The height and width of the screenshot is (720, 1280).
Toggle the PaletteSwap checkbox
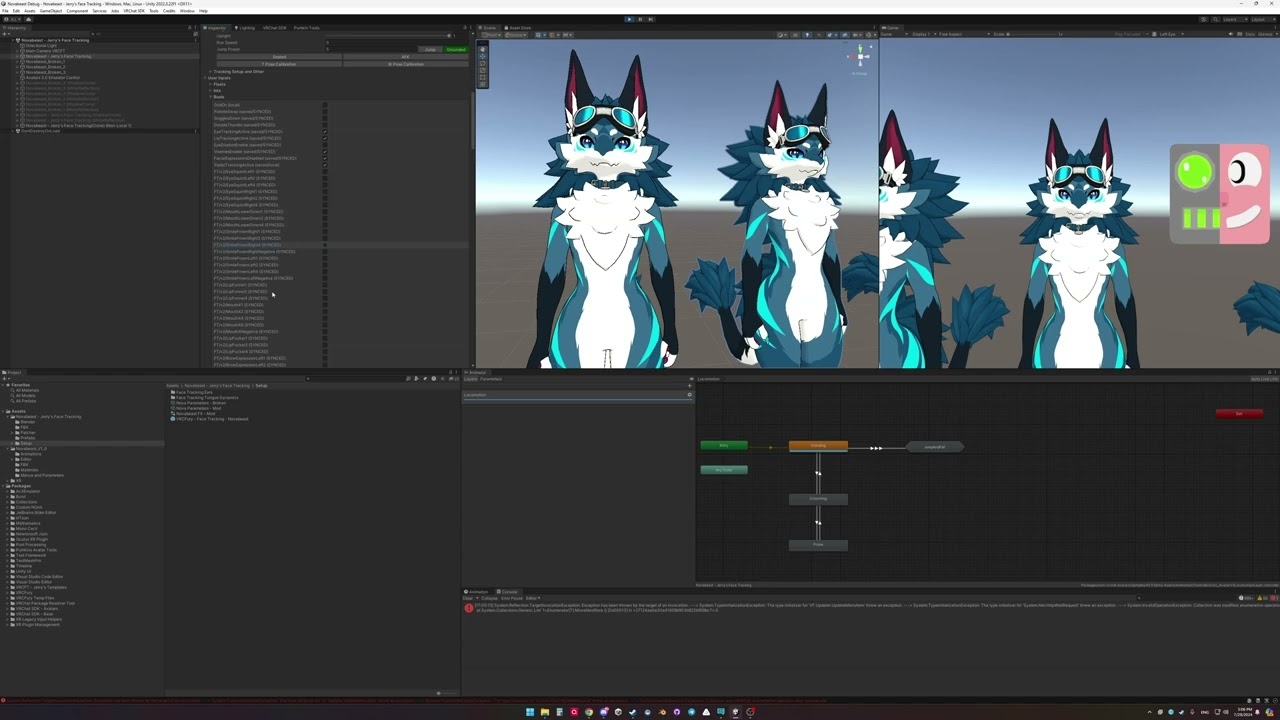pyautogui.click(x=325, y=112)
